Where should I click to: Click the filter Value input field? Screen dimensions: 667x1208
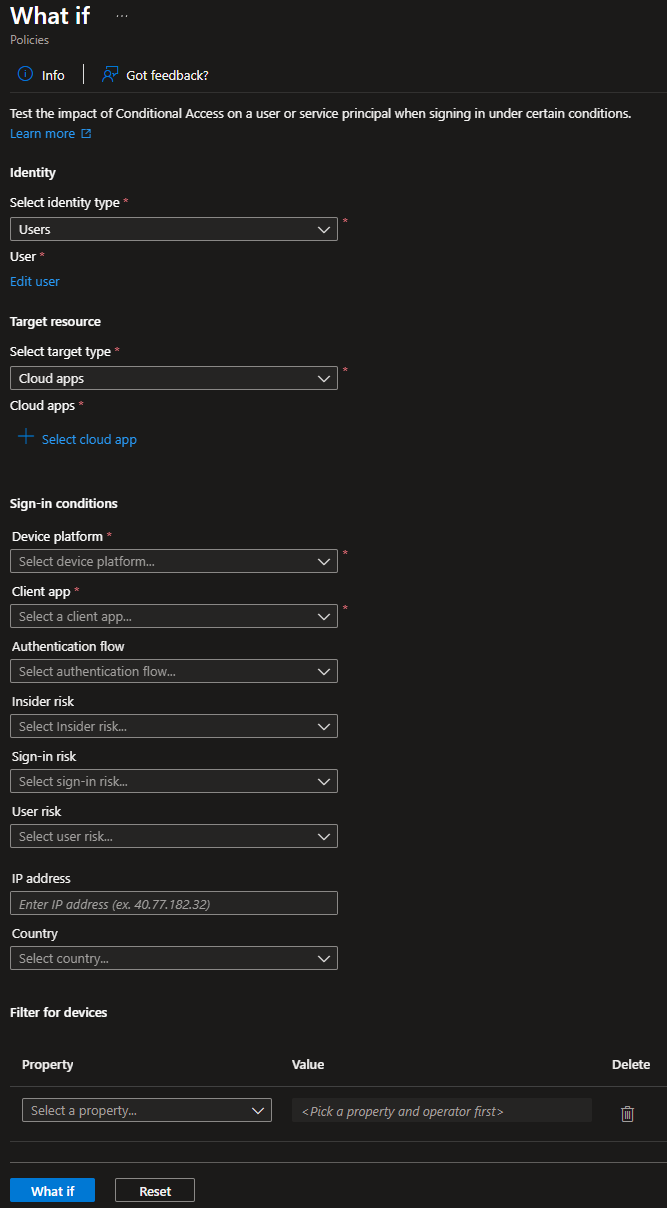point(442,1110)
